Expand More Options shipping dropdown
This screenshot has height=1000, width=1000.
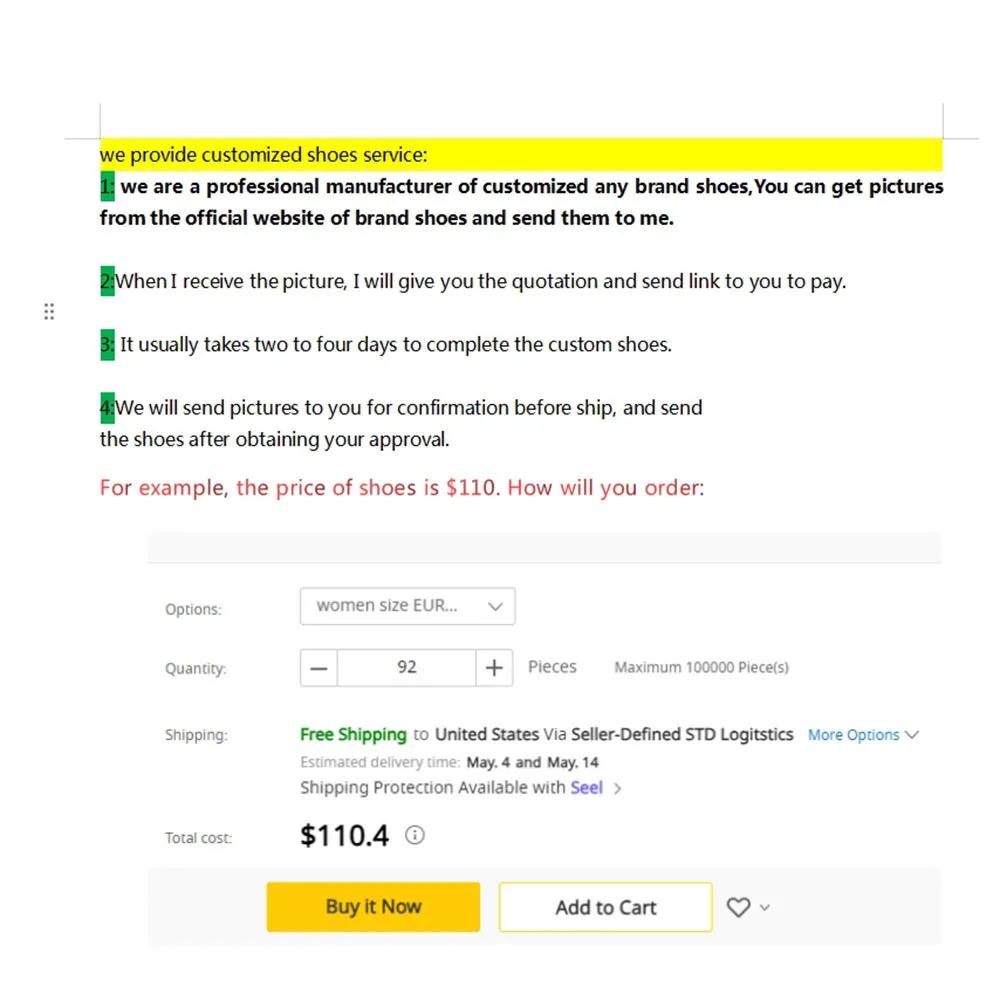[863, 735]
